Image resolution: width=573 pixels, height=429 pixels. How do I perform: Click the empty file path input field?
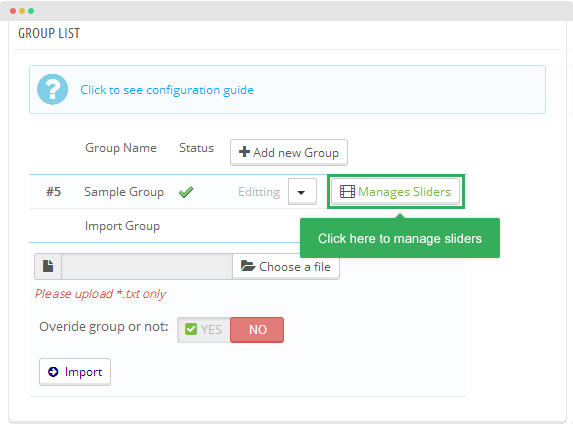147,266
